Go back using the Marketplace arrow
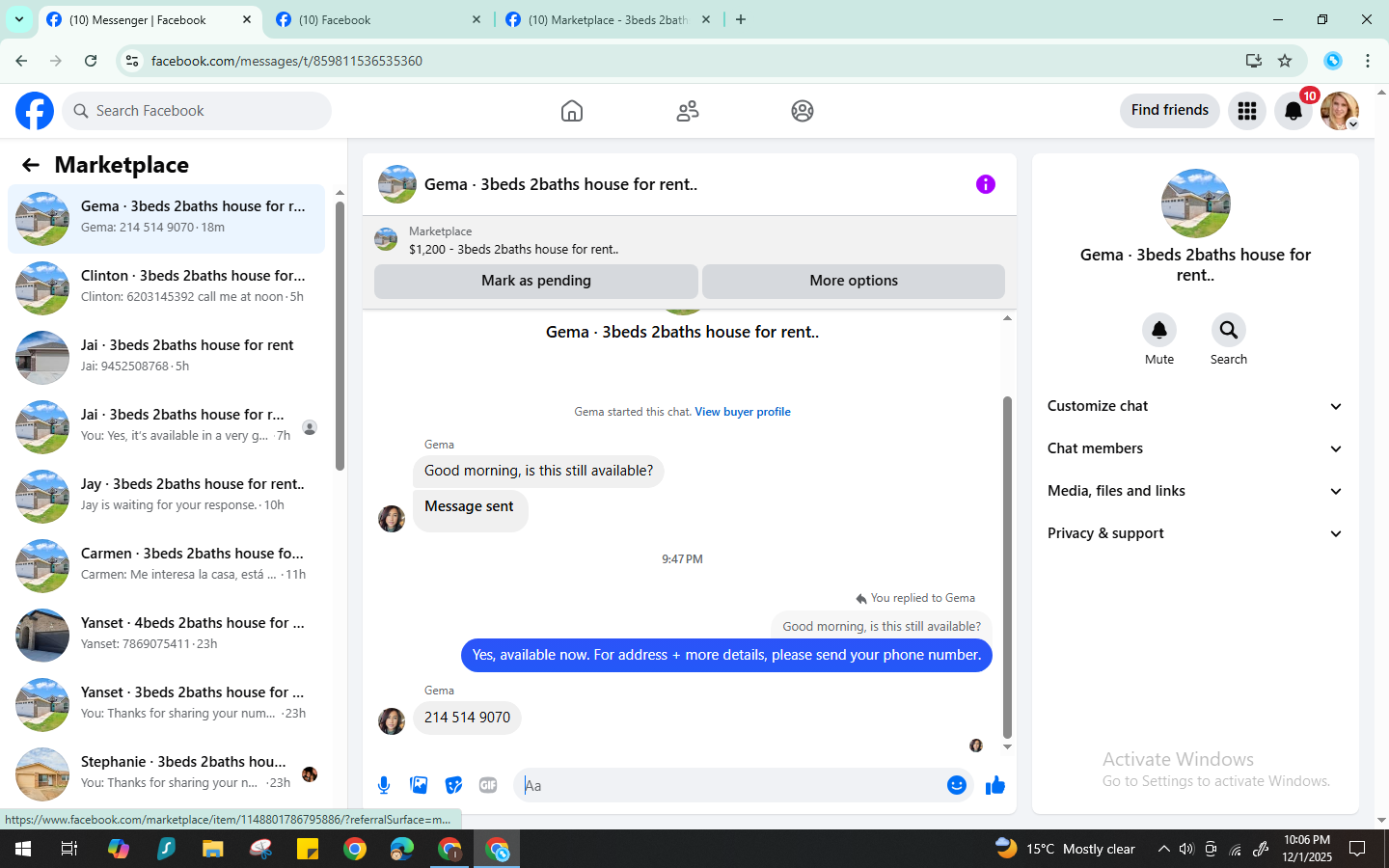 point(31,165)
